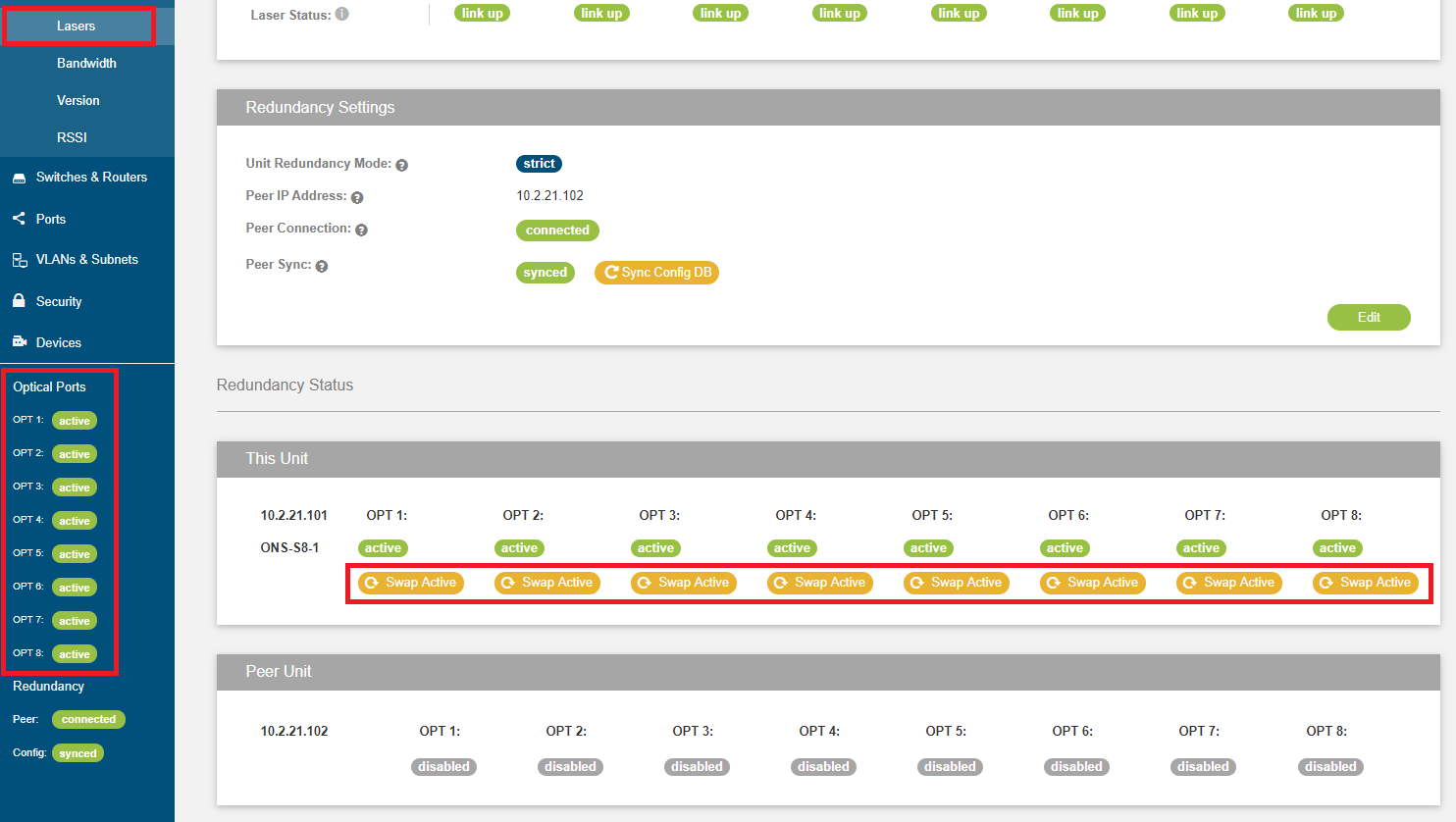Image resolution: width=1456 pixels, height=822 pixels.
Task: Select the Lasers menu item
Action: pyautogui.click(x=78, y=26)
